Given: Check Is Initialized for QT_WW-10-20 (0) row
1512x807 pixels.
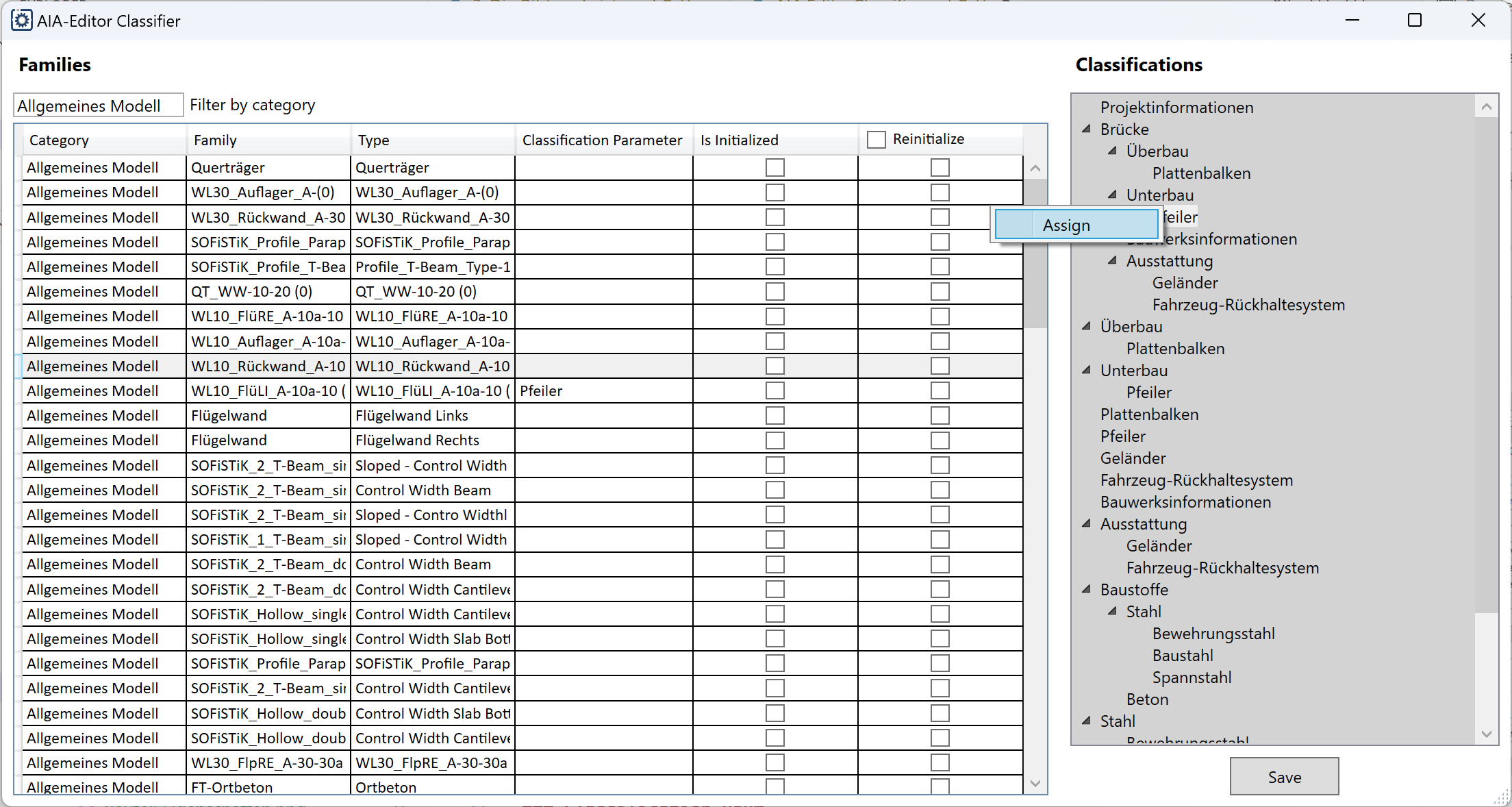Looking at the screenshot, I should pos(774,292).
